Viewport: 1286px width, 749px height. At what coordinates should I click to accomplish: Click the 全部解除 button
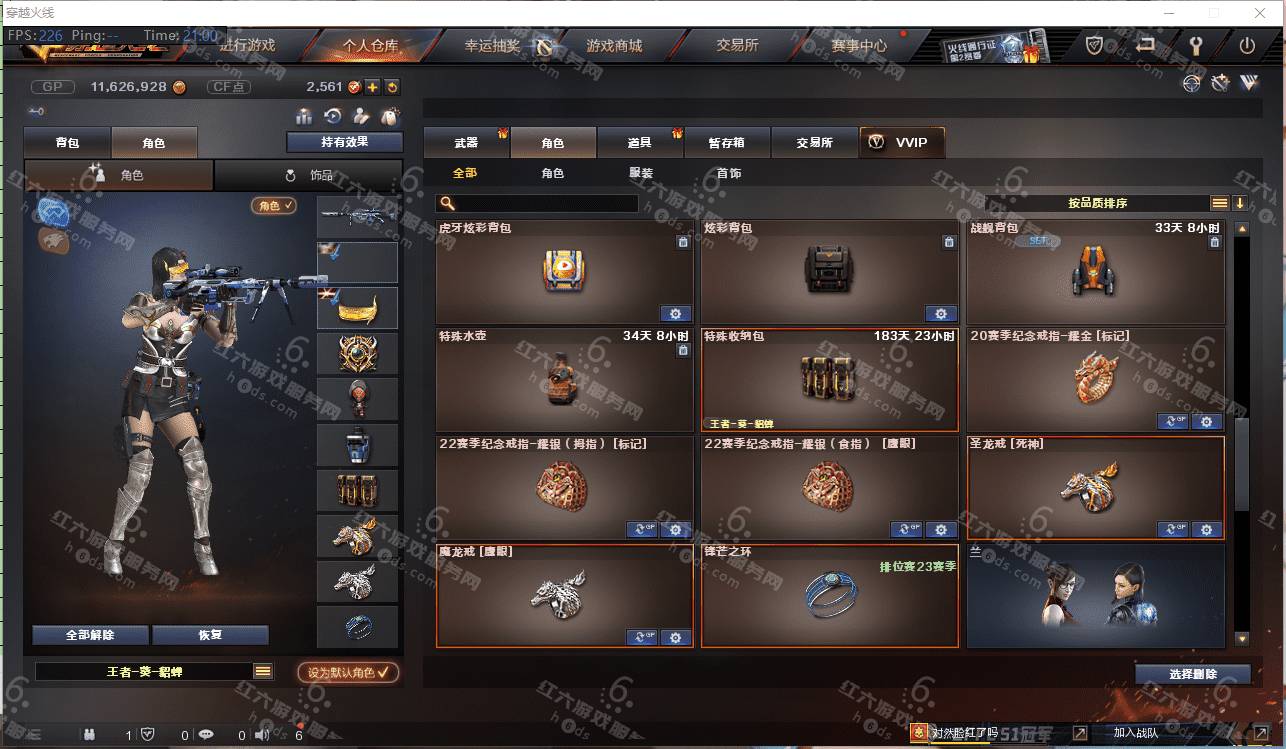(90, 635)
